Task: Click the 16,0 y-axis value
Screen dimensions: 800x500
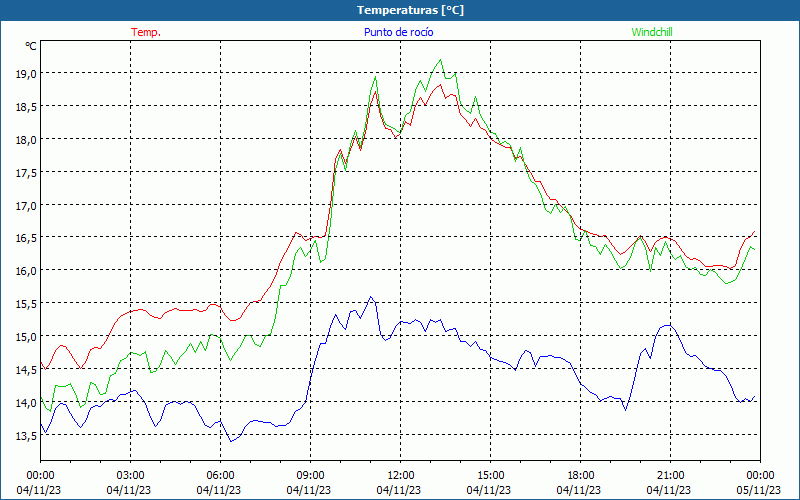Action: pyautogui.click(x=26, y=270)
